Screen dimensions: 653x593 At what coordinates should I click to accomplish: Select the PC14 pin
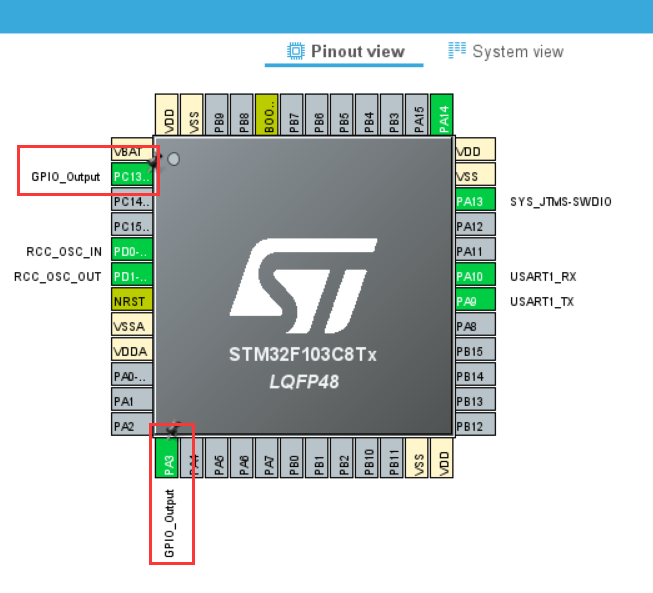coord(132,201)
